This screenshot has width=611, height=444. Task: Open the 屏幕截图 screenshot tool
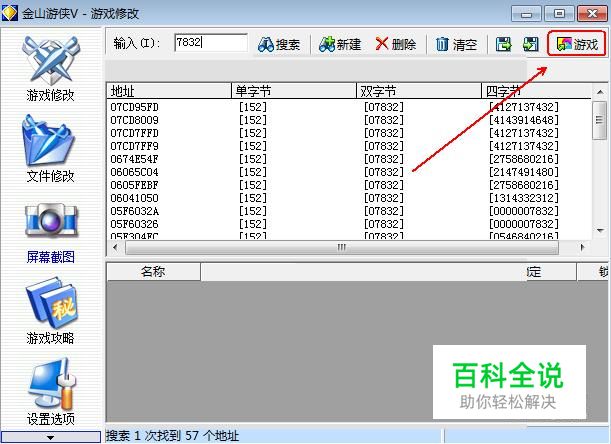coord(51,232)
